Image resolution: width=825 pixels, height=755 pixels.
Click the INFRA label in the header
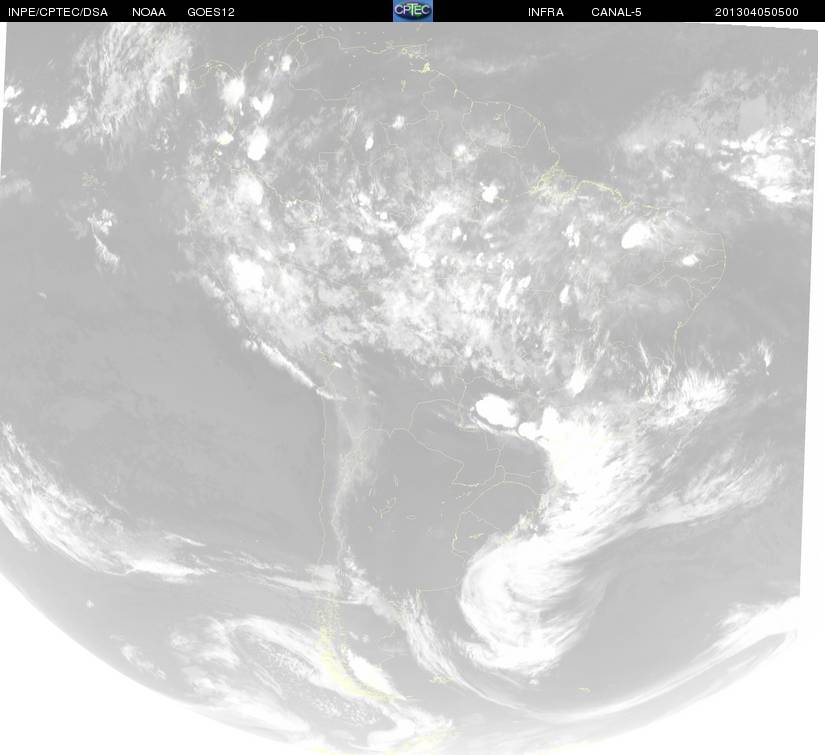pos(546,12)
